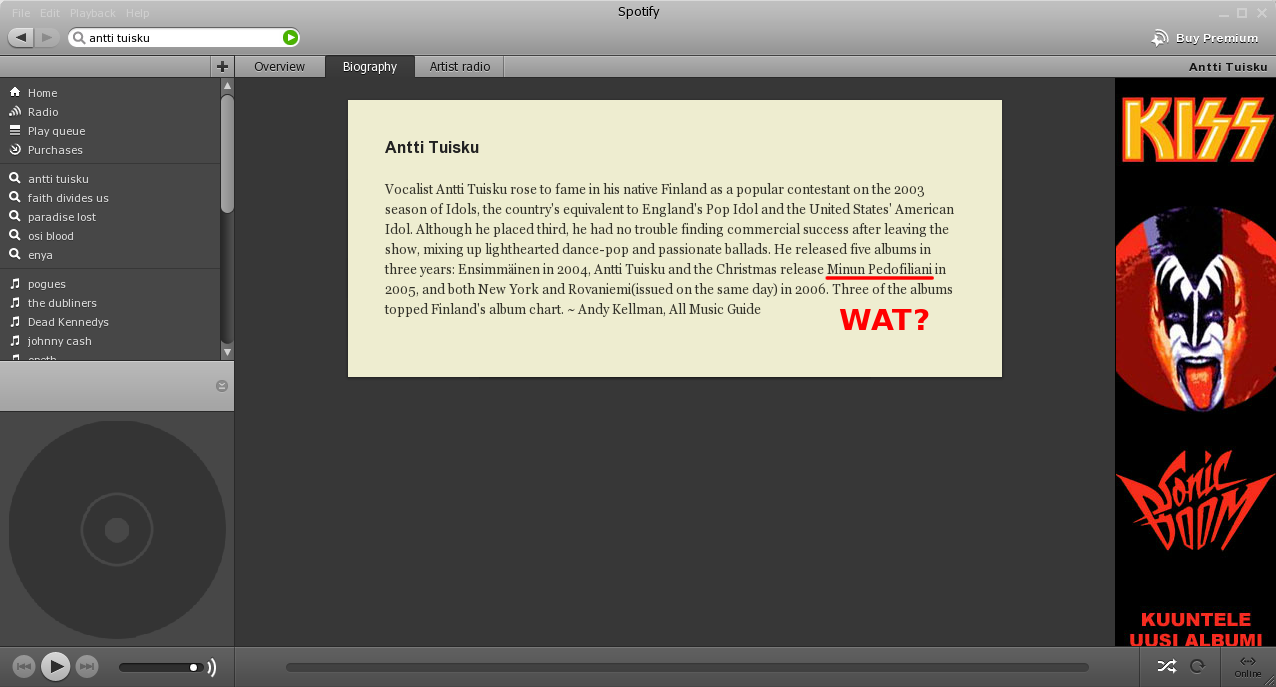Image resolution: width=1276 pixels, height=687 pixels.
Task: Skip to the next track
Action: pos(87,666)
